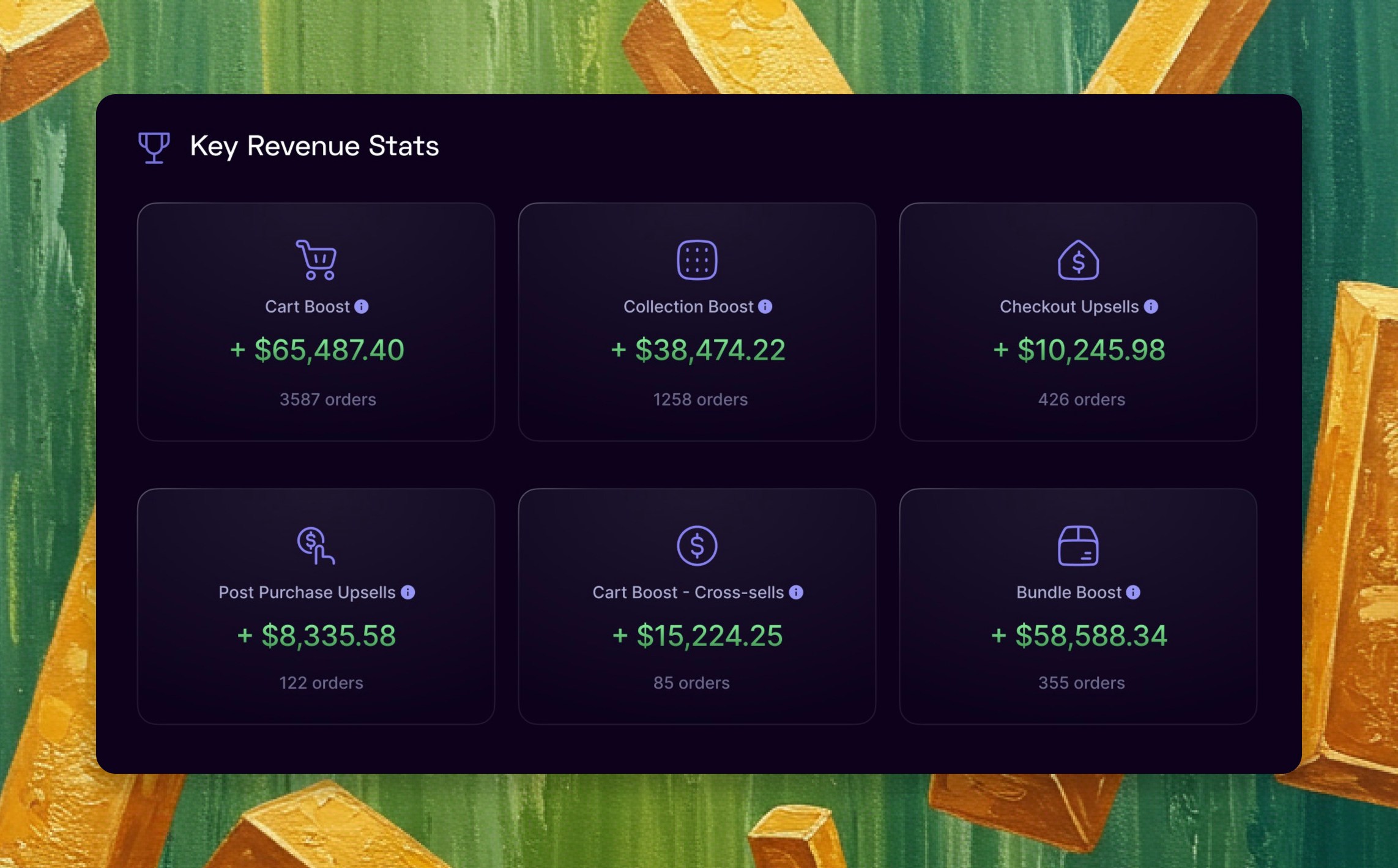Screen dimensions: 1398x868
Task: Click the 426 orders text
Action: click(1081, 399)
